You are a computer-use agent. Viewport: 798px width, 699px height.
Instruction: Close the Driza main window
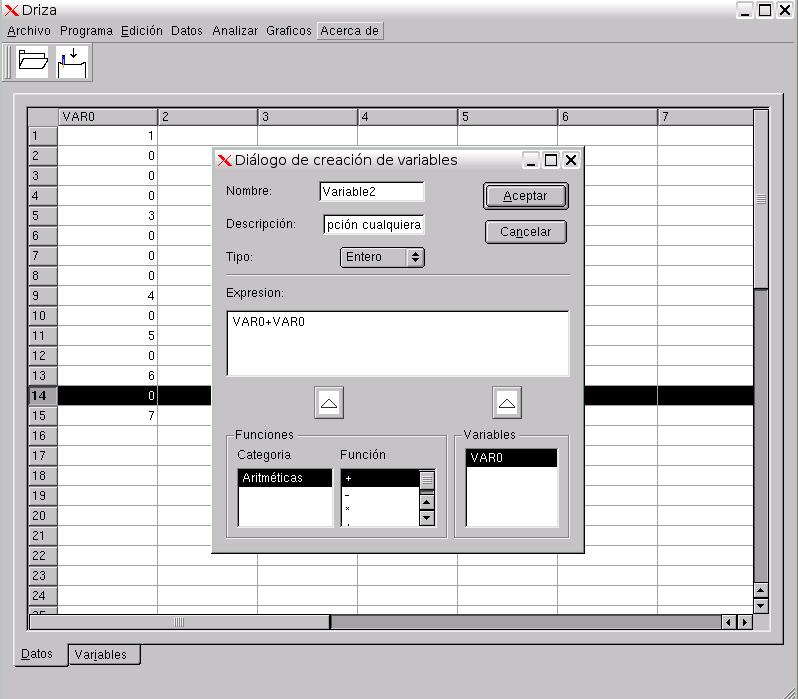(x=785, y=10)
